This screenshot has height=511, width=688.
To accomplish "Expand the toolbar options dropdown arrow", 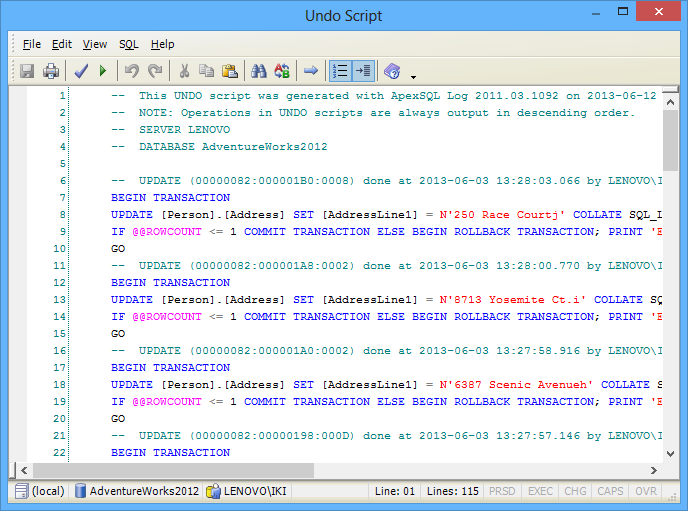I will pos(413,75).
